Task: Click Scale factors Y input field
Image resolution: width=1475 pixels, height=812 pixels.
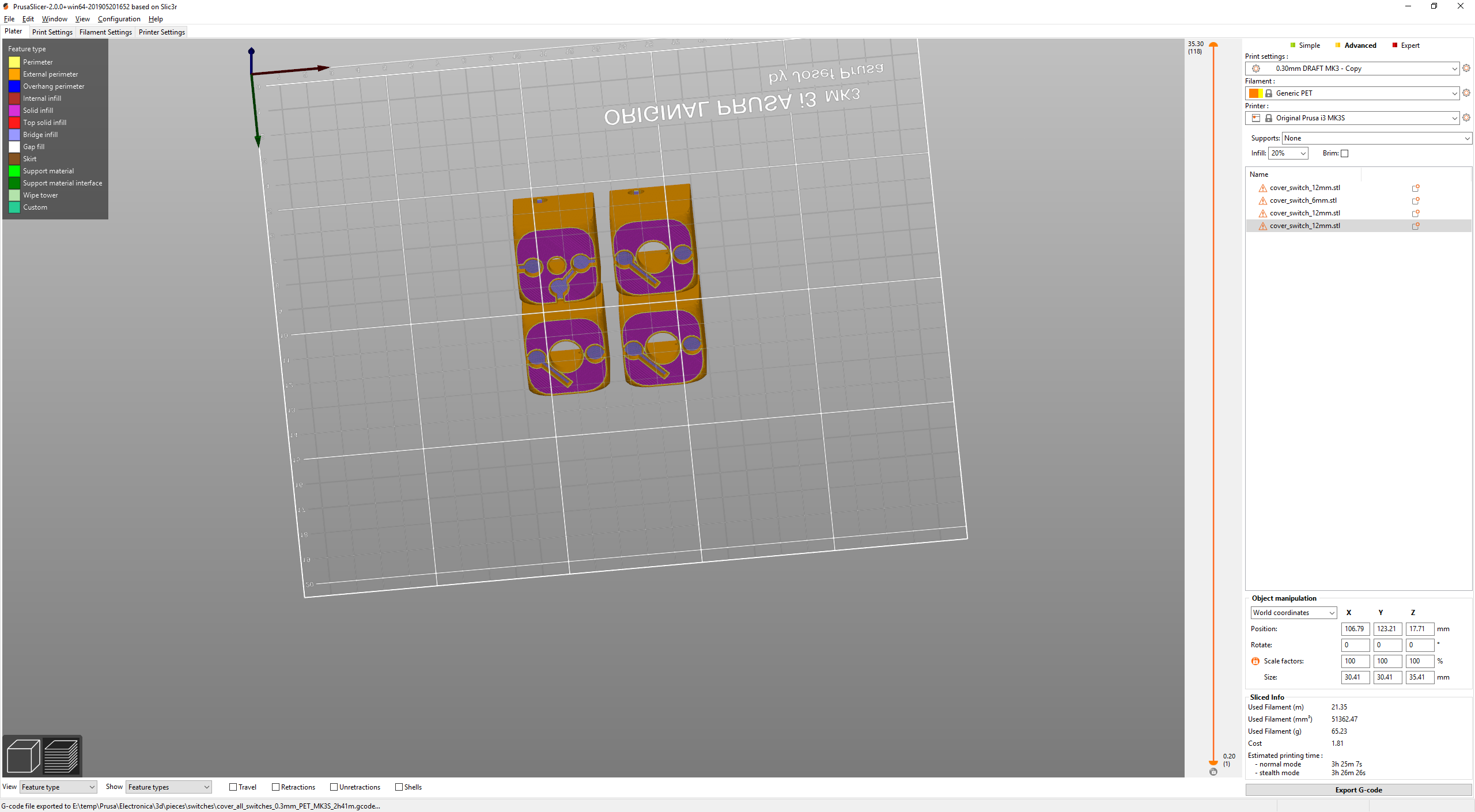Action: point(1387,661)
